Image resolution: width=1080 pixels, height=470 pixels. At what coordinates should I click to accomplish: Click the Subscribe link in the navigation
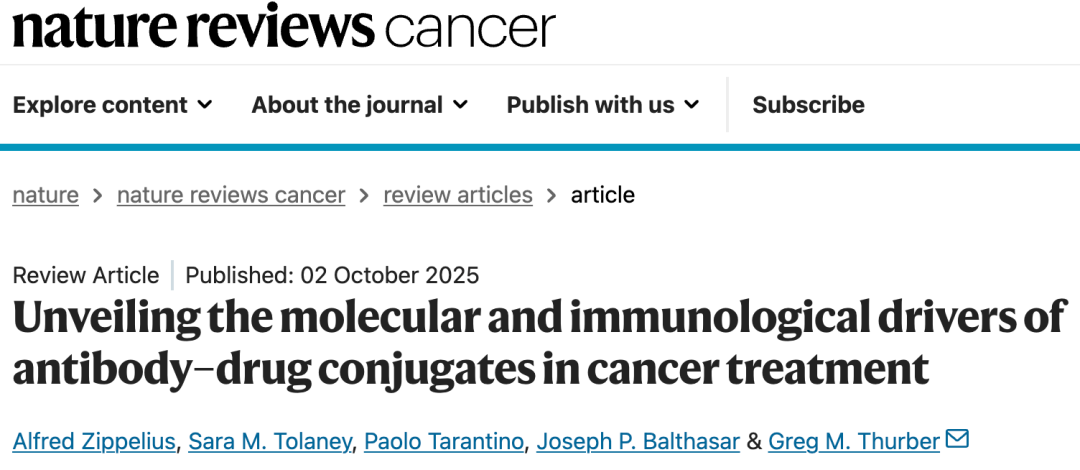(808, 105)
